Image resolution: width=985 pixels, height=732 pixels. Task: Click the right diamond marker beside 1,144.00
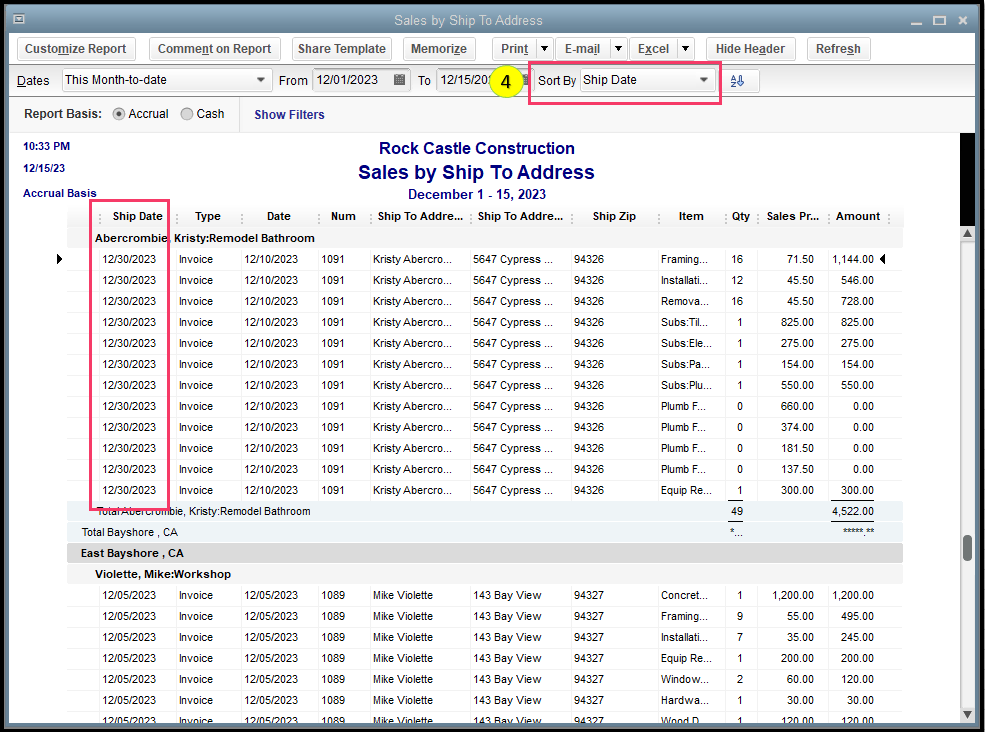click(882, 259)
